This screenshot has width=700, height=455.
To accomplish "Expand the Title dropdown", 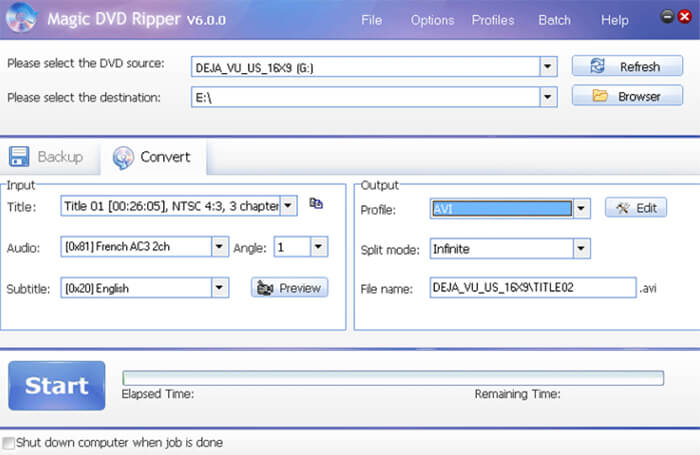I will (288, 206).
